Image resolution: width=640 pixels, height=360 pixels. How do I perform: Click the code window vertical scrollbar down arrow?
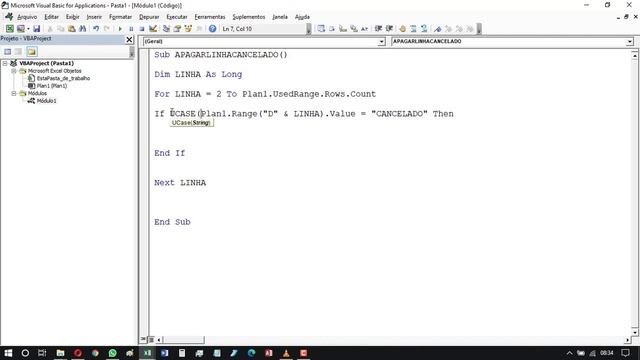635,333
